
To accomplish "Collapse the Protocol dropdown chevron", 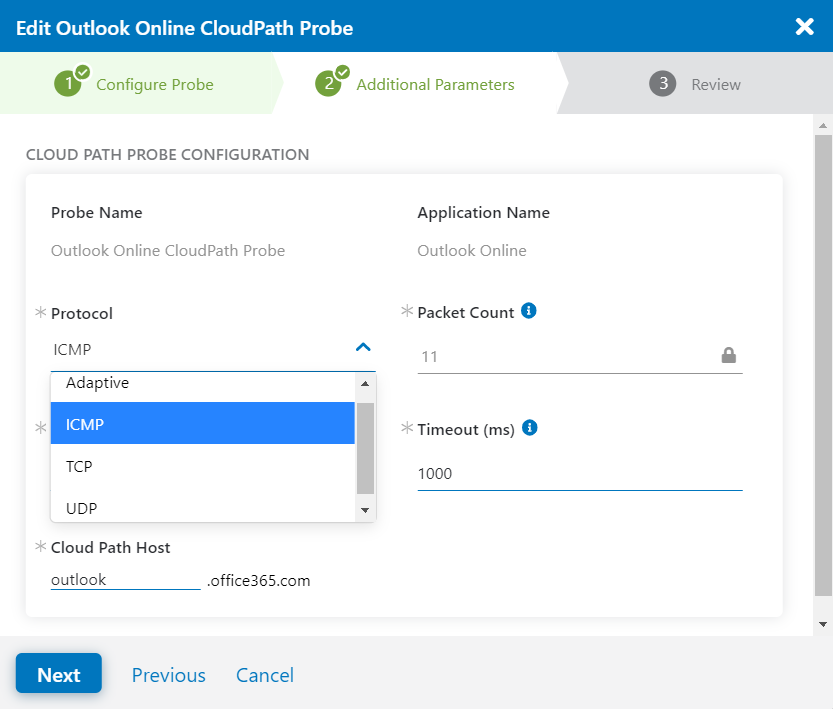I will click(363, 348).
